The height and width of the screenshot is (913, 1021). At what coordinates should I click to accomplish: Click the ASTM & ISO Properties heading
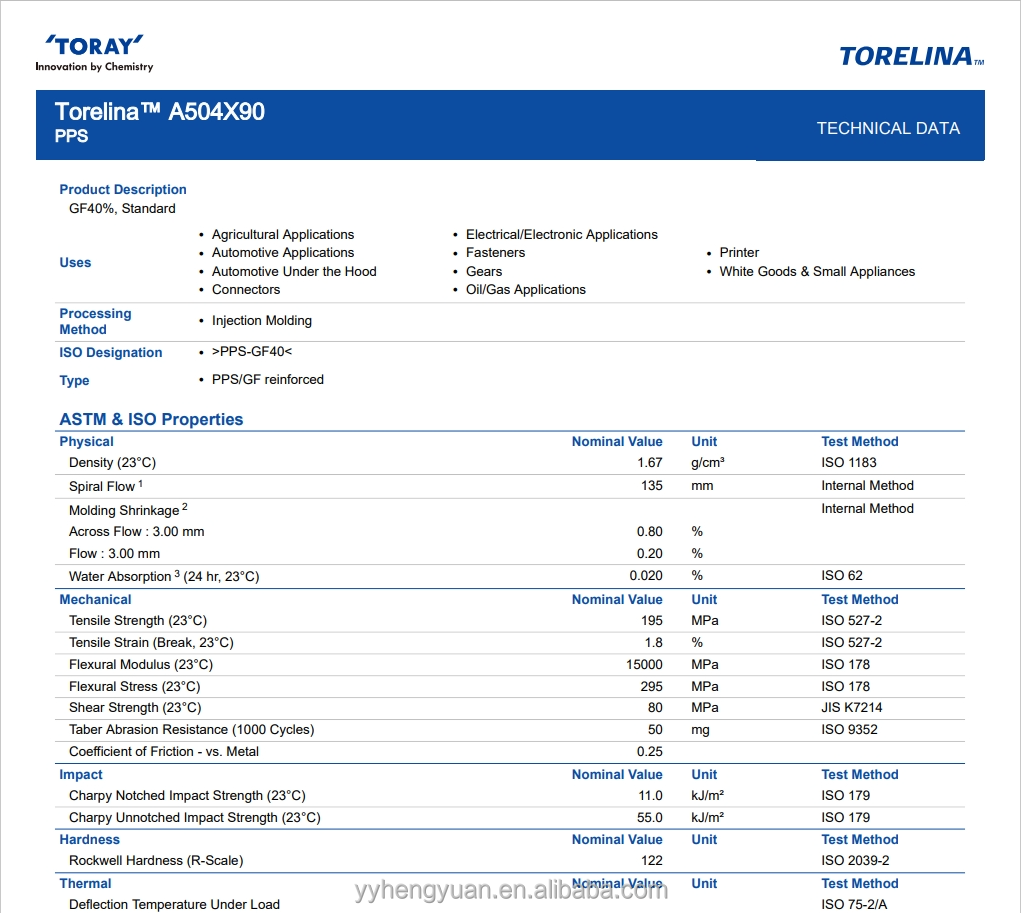151,419
